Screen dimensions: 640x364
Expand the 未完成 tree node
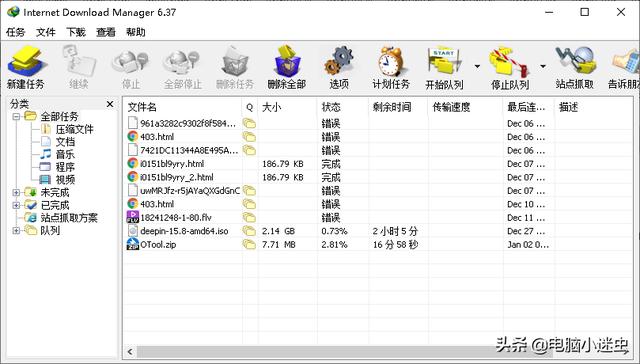(x=16, y=193)
